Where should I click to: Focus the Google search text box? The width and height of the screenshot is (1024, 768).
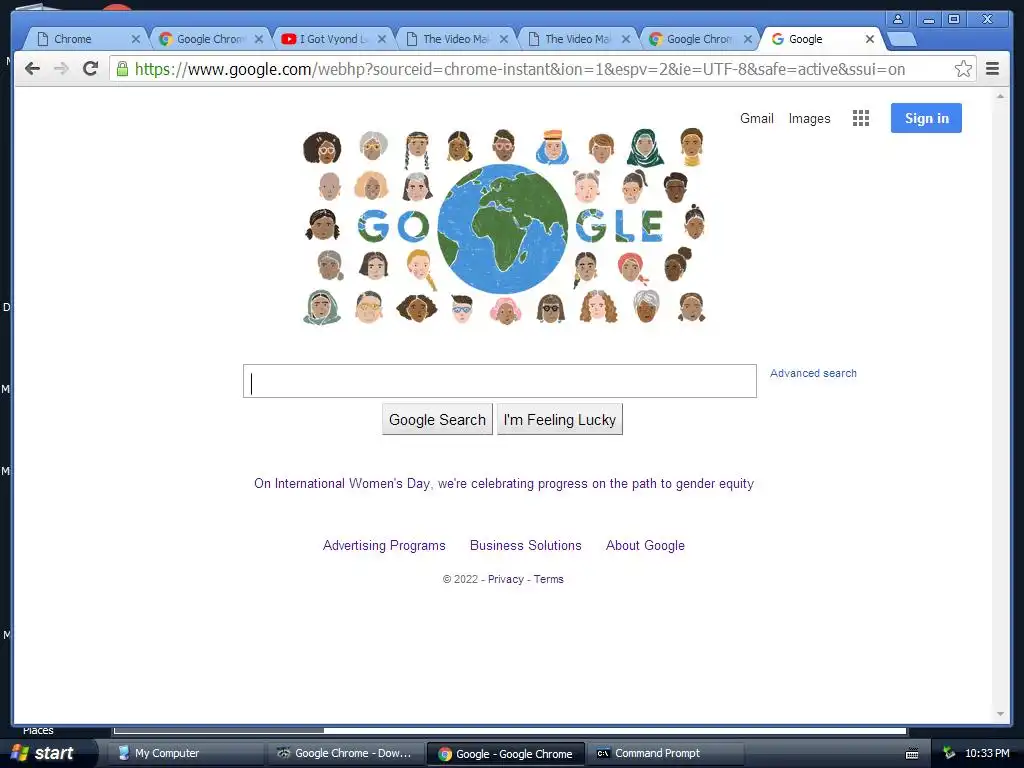(x=500, y=381)
